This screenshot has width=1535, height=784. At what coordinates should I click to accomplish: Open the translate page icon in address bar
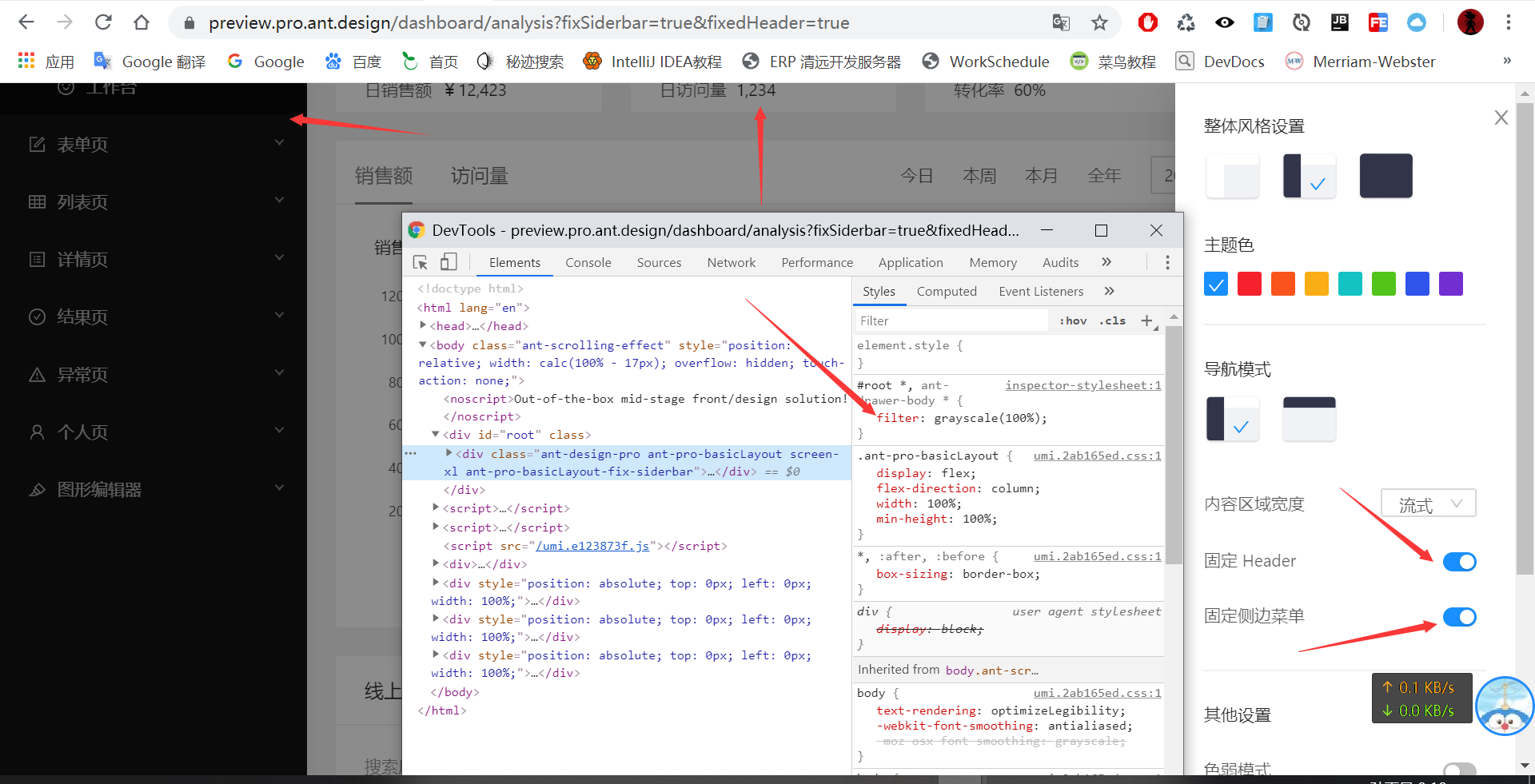point(1061,22)
